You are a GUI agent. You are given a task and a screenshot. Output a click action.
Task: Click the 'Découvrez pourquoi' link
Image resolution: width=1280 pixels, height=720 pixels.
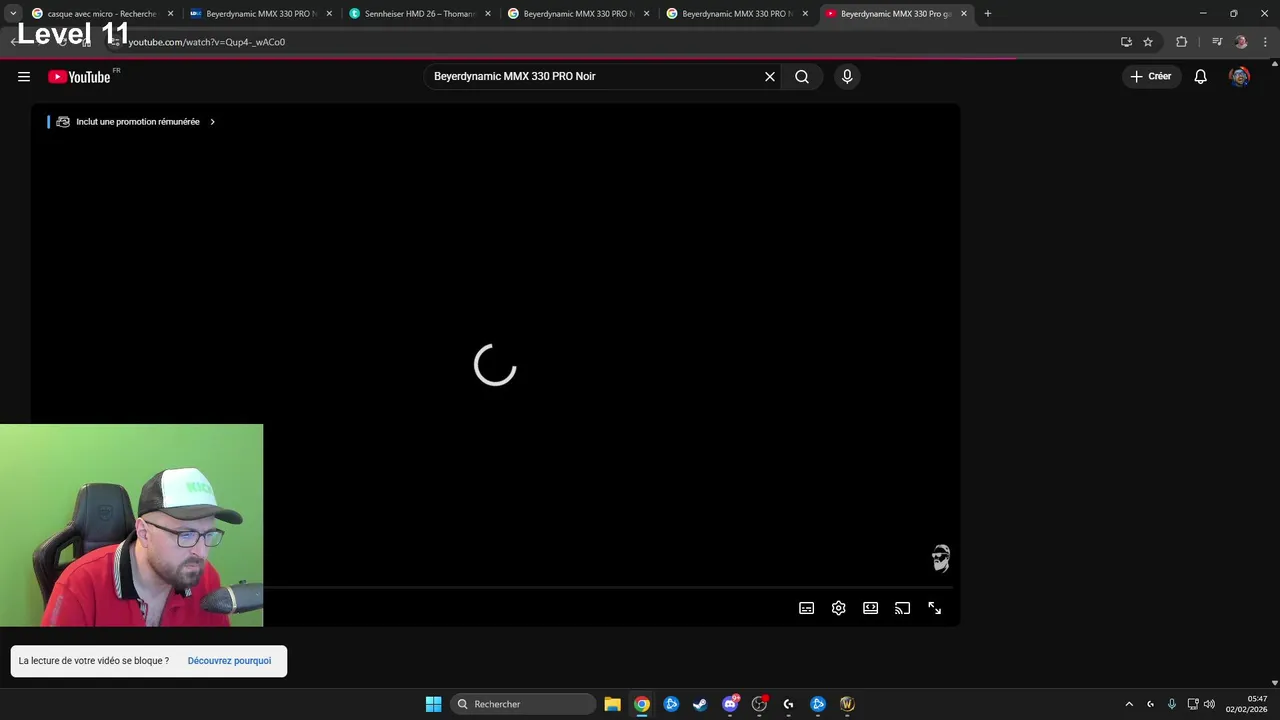(229, 661)
